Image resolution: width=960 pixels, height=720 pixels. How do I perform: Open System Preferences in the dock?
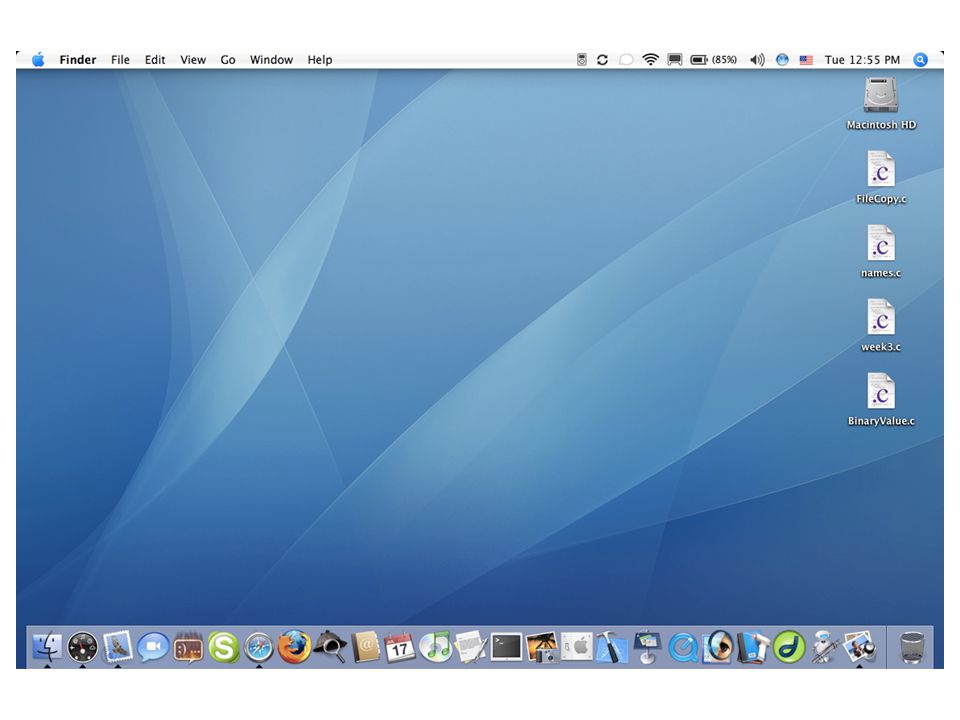click(577, 647)
